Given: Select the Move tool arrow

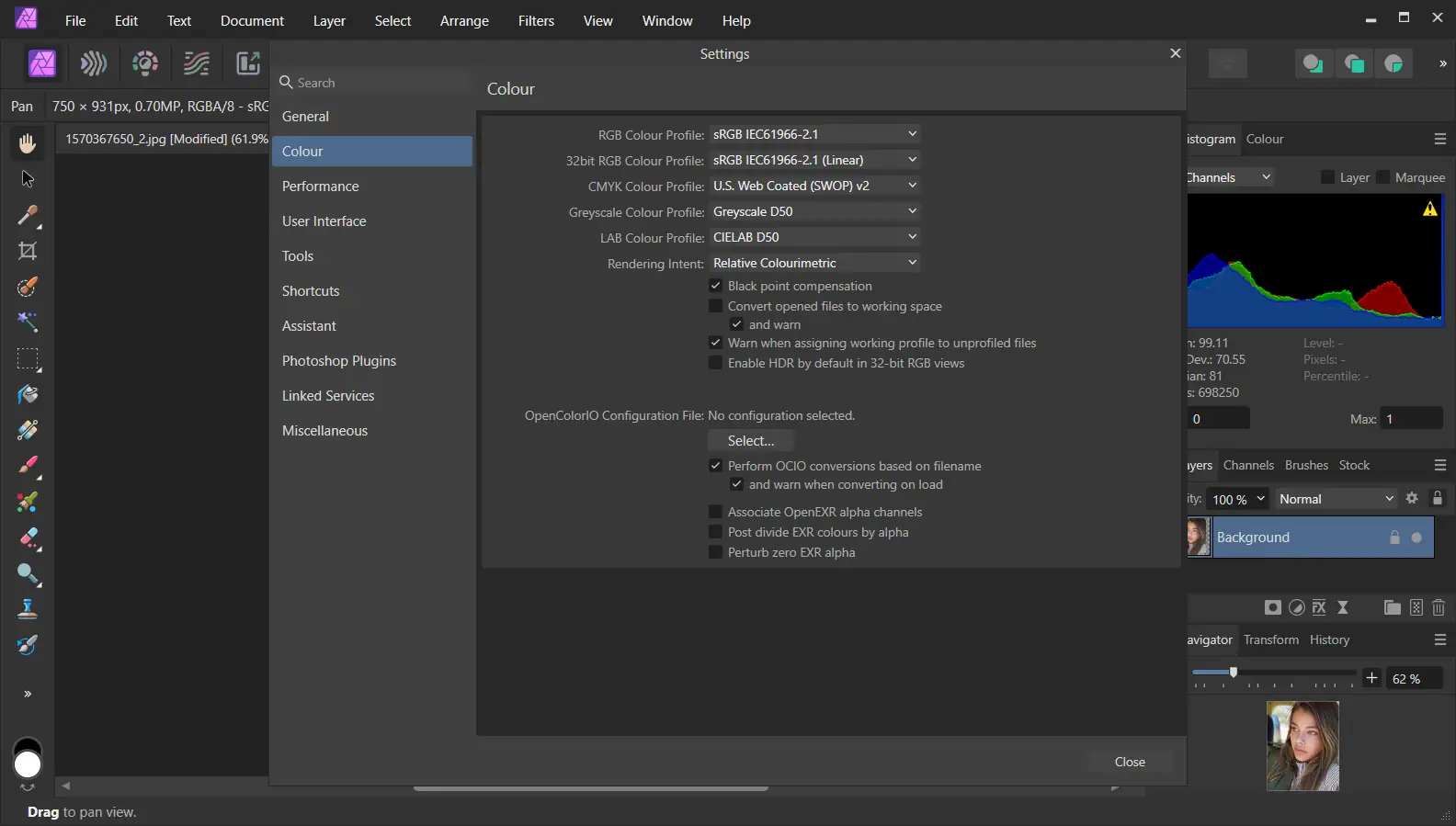Looking at the screenshot, I should click(28, 179).
